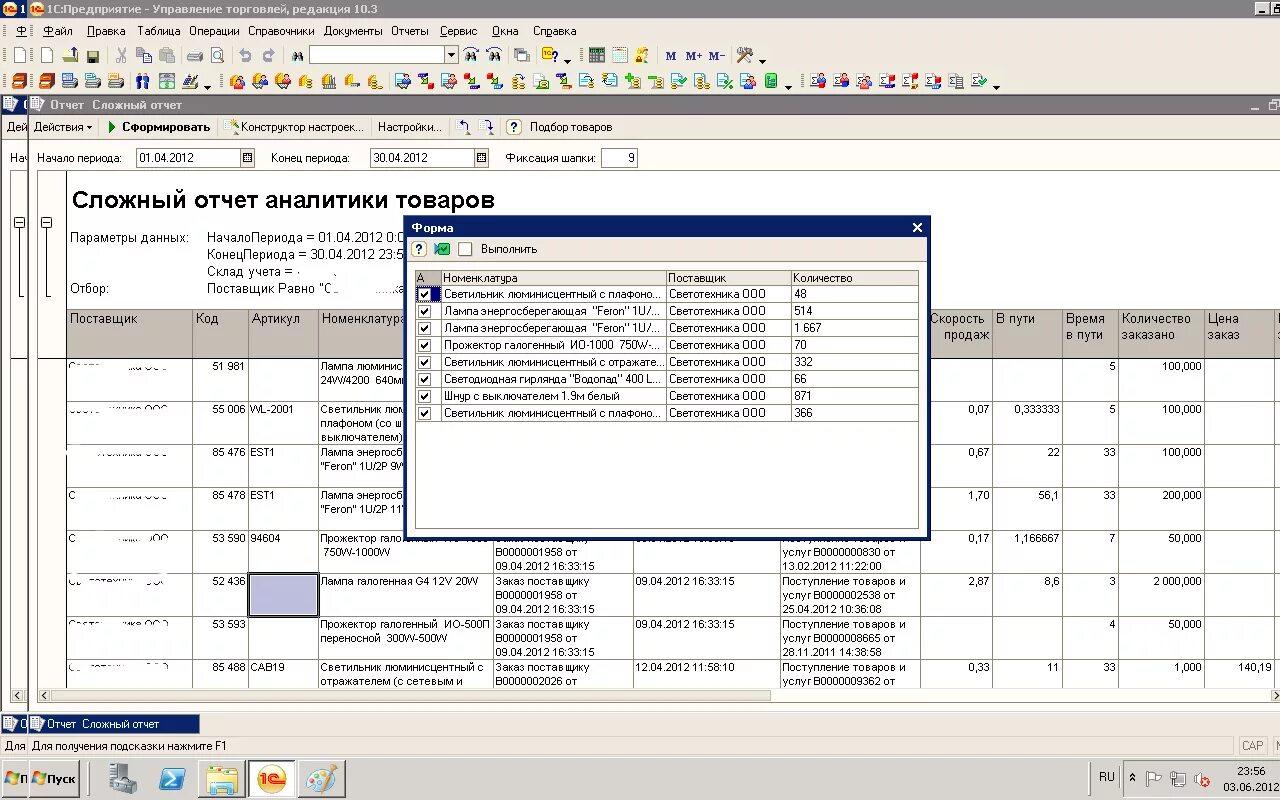Click the Print printer icon

pyautogui.click(x=195, y=56)
